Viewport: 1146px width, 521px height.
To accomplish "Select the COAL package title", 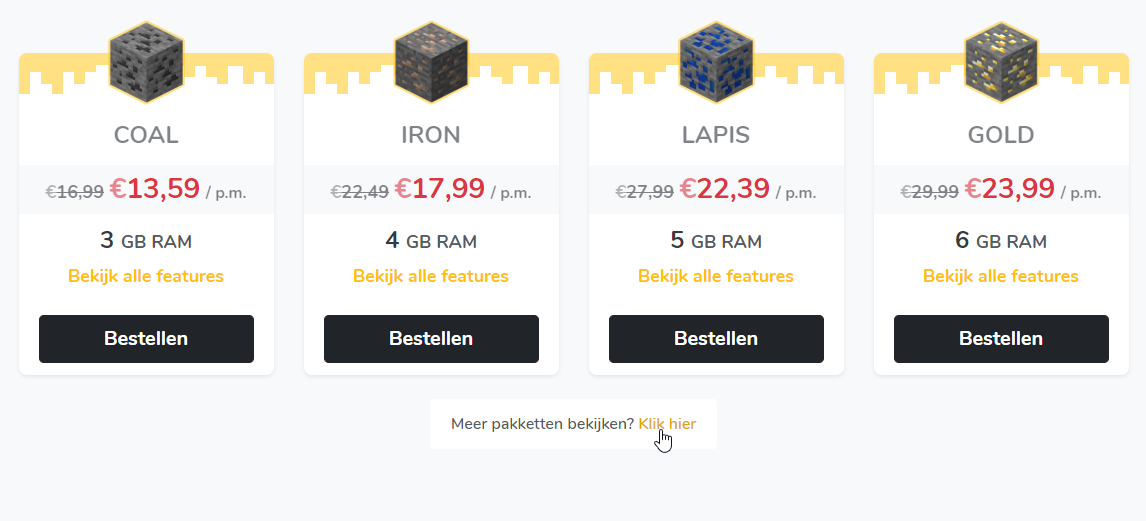I will 146,135.
